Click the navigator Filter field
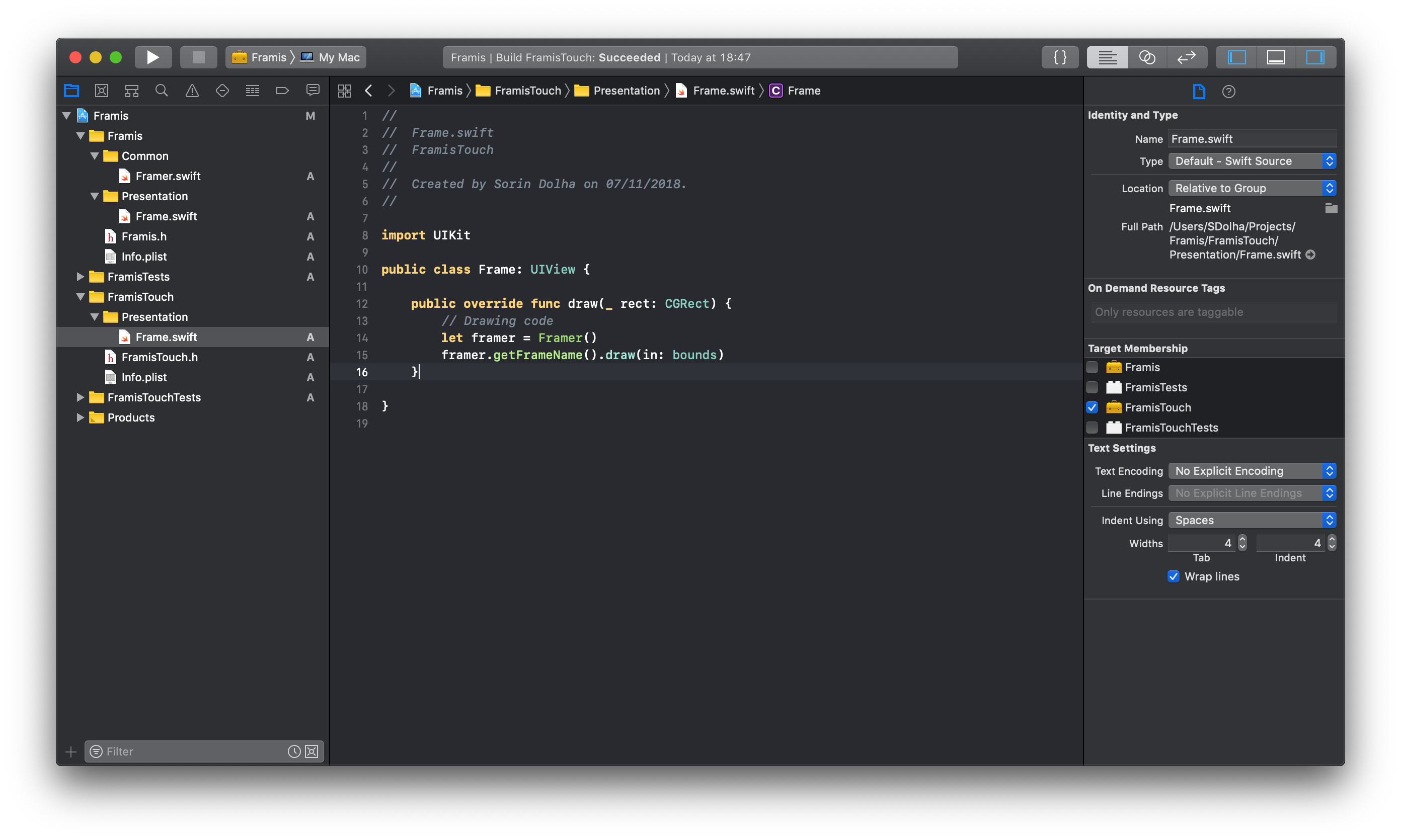This screenshot has width=1401, height=840. (187, 751)
